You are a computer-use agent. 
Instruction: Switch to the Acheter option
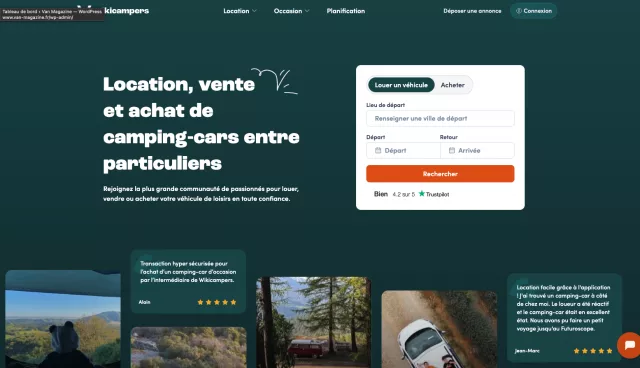coord(453,85)
